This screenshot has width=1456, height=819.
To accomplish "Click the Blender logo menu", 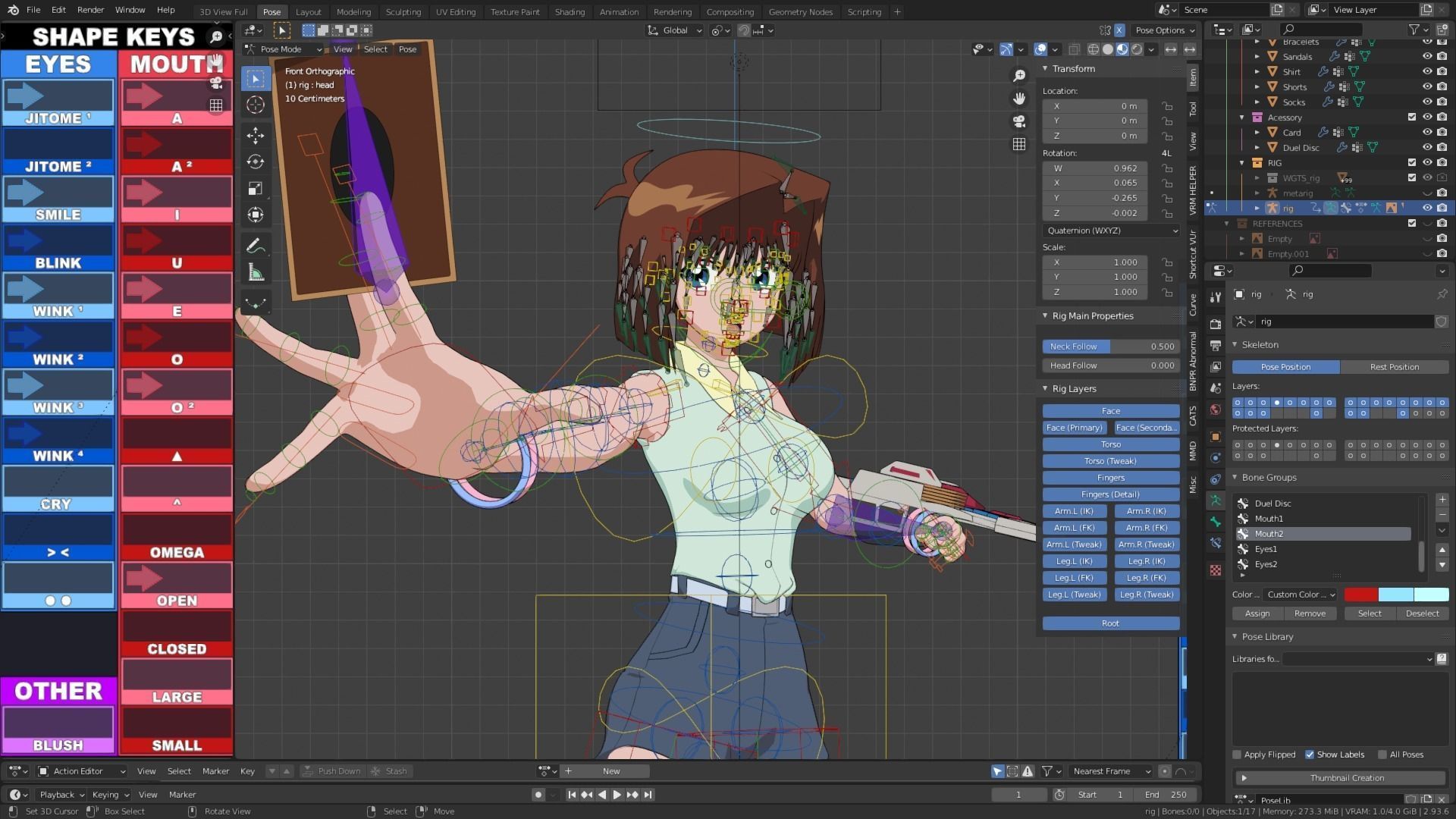I will (13, 10).
